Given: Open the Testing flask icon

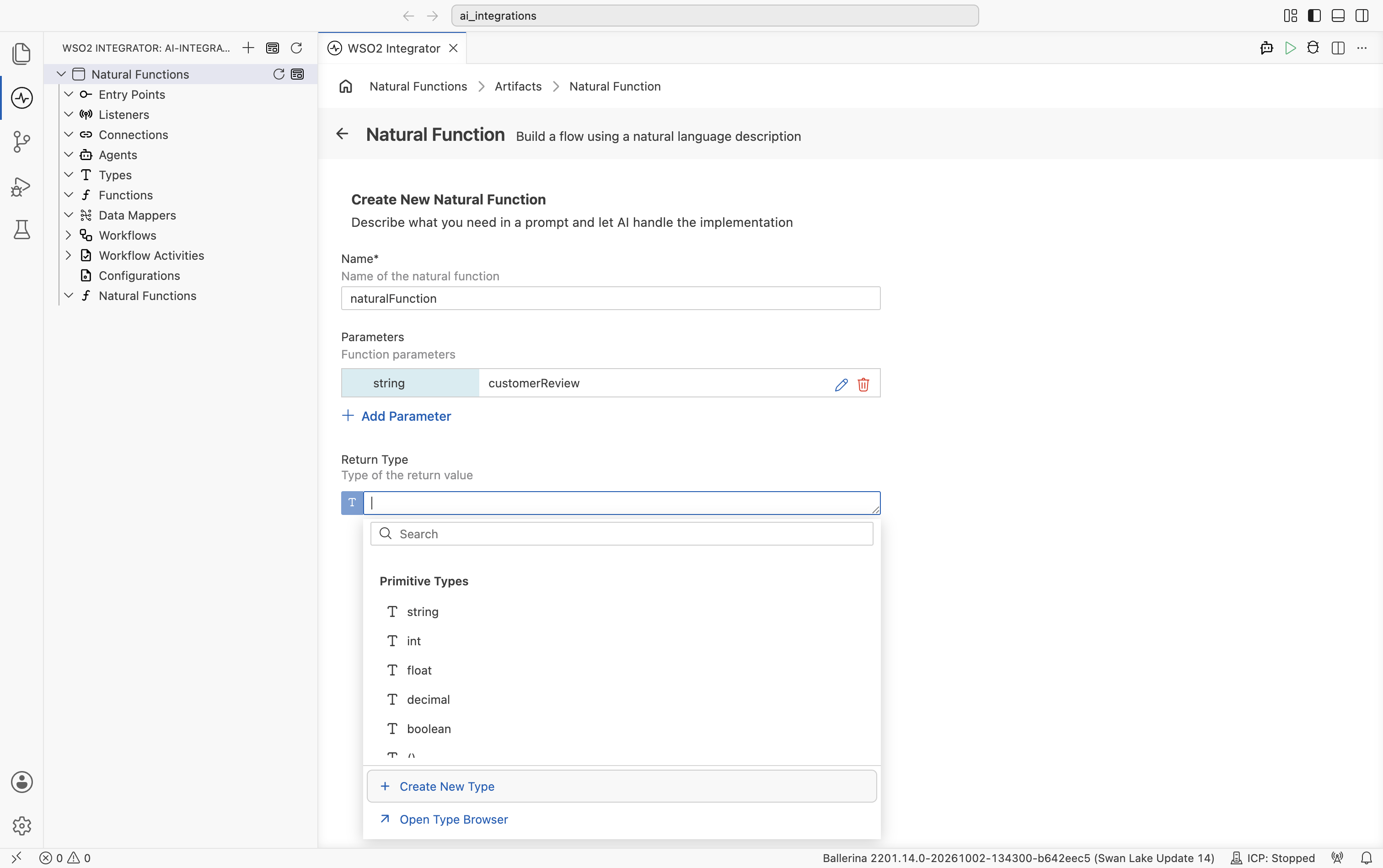Looking at the screenshot, I should (x=22, y=230).
